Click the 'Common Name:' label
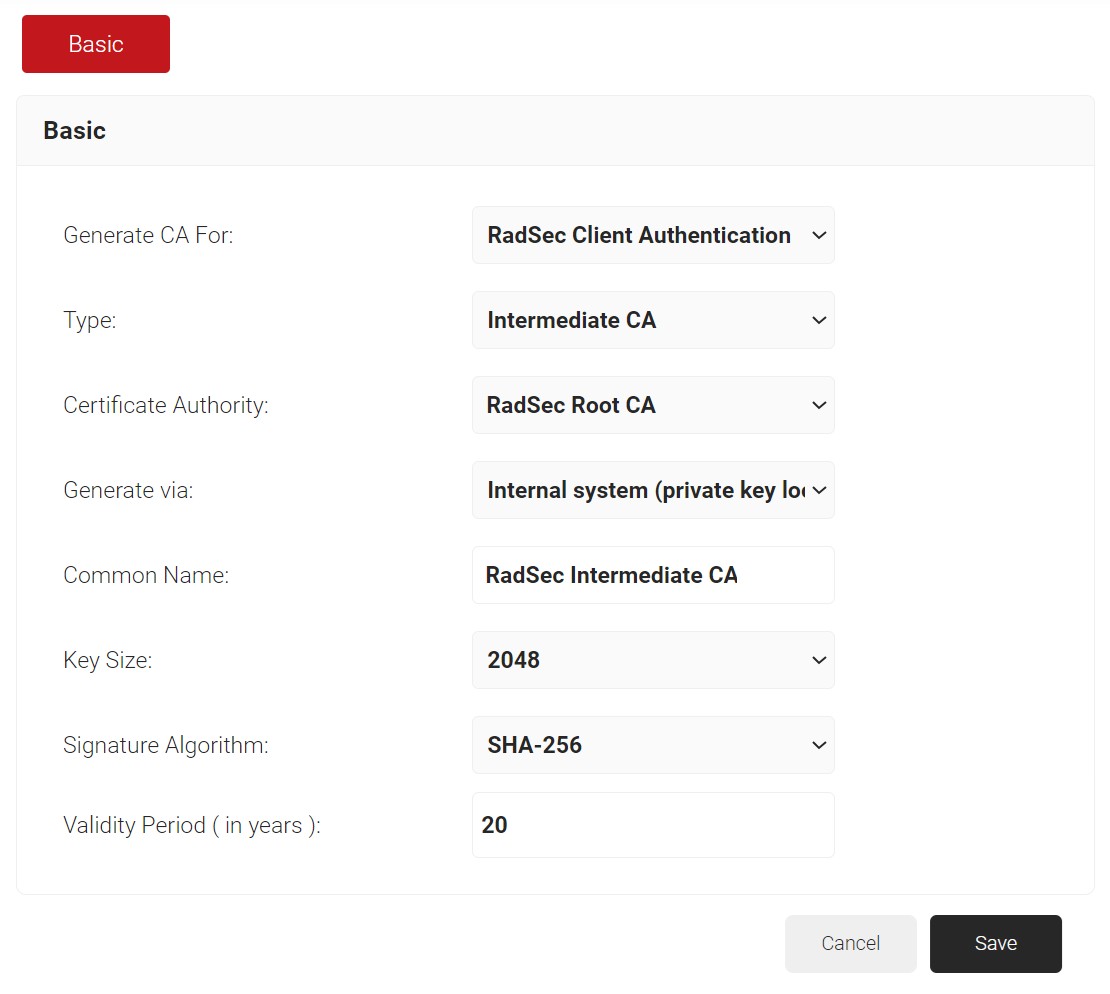The height and width of the screenshot is (994, 1110). (146, 575)
